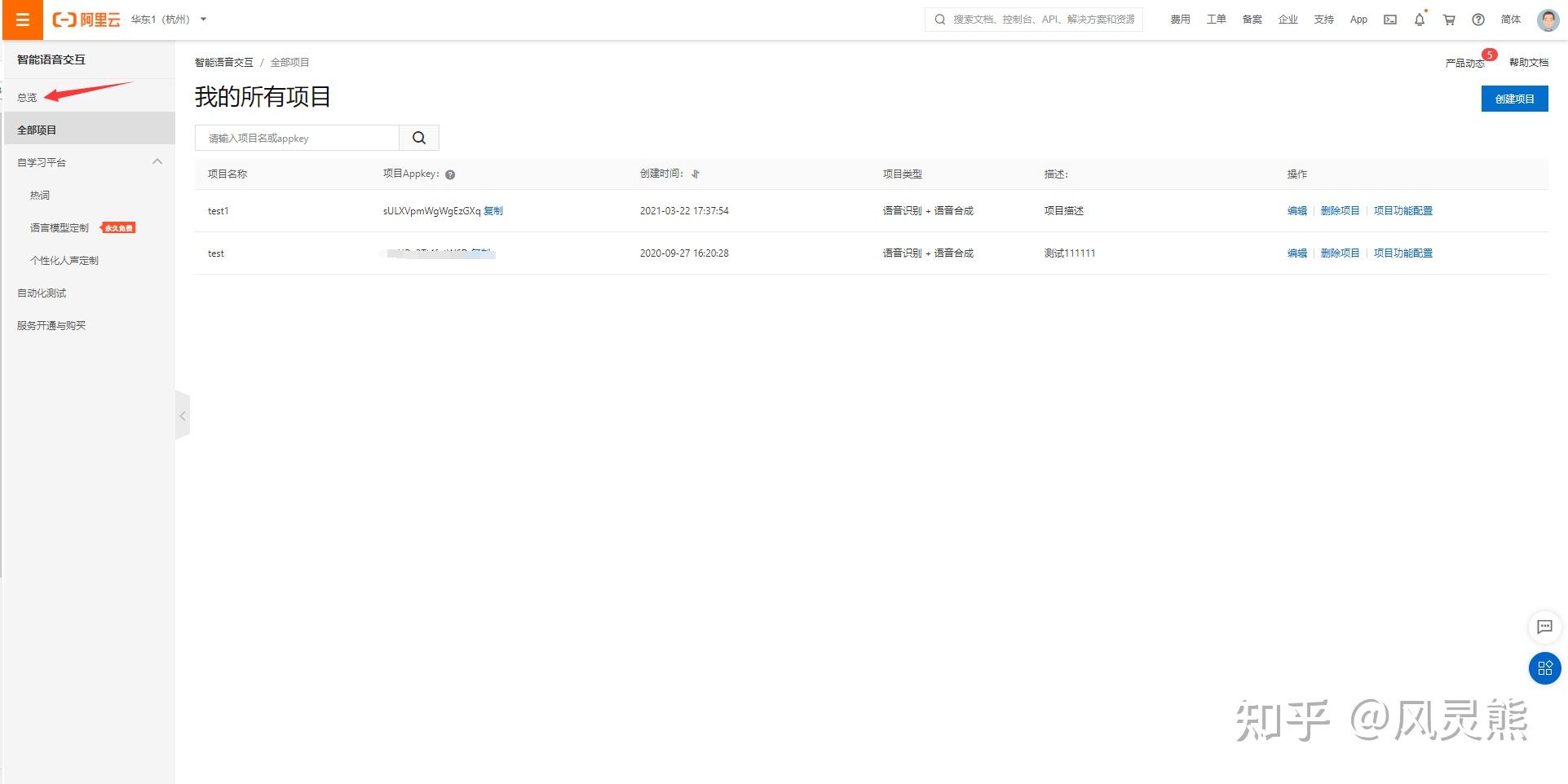
Task: Click inside the project name search field
Action: click(296, 137)
